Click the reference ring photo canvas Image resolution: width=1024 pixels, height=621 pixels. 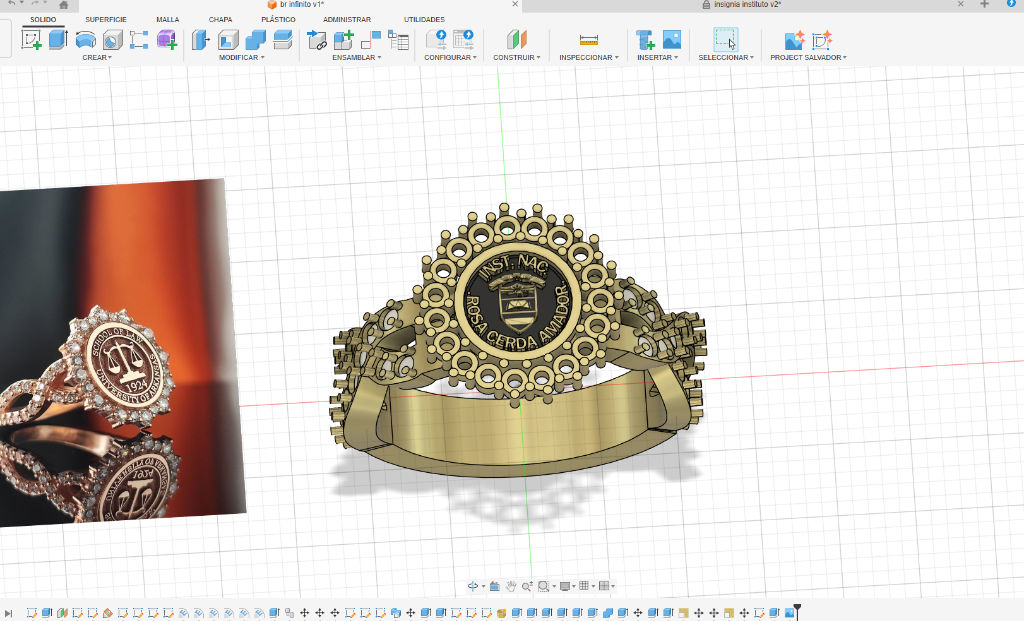point(122,353)
